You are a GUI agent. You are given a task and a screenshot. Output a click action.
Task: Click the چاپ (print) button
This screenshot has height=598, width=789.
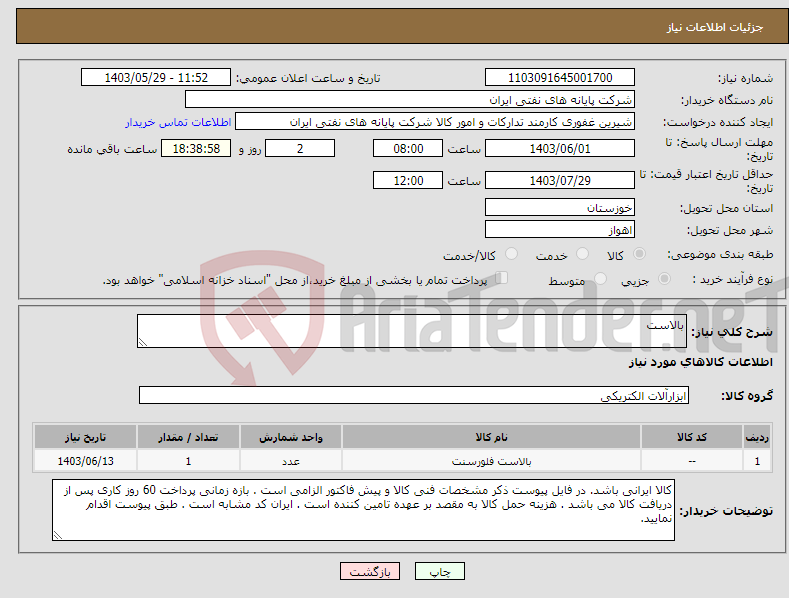[439, 571]
